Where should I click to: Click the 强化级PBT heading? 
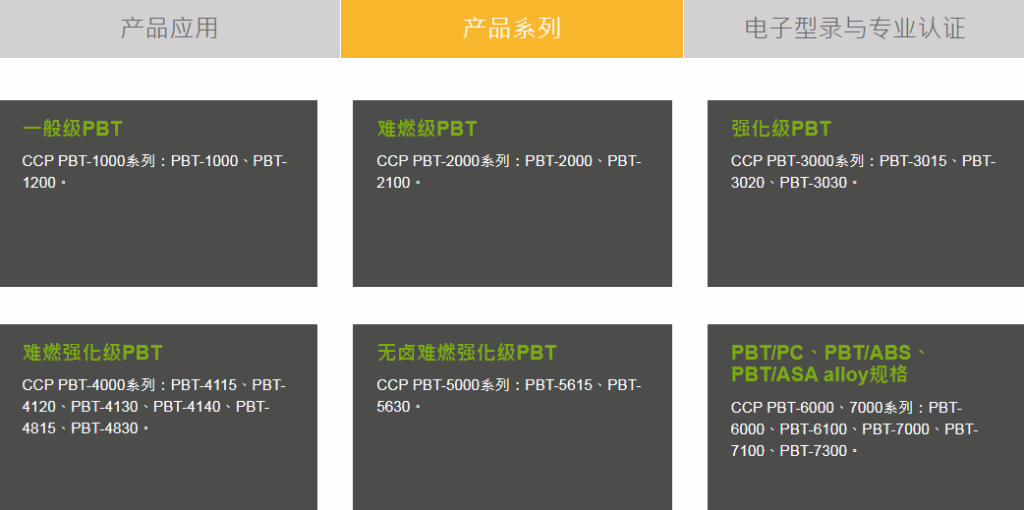[x=781, y=129]
